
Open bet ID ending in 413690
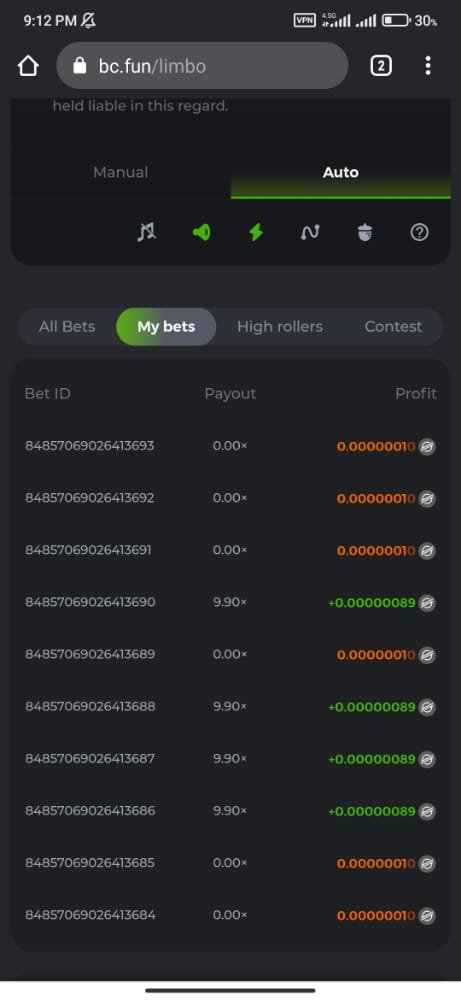pos(90,602)
